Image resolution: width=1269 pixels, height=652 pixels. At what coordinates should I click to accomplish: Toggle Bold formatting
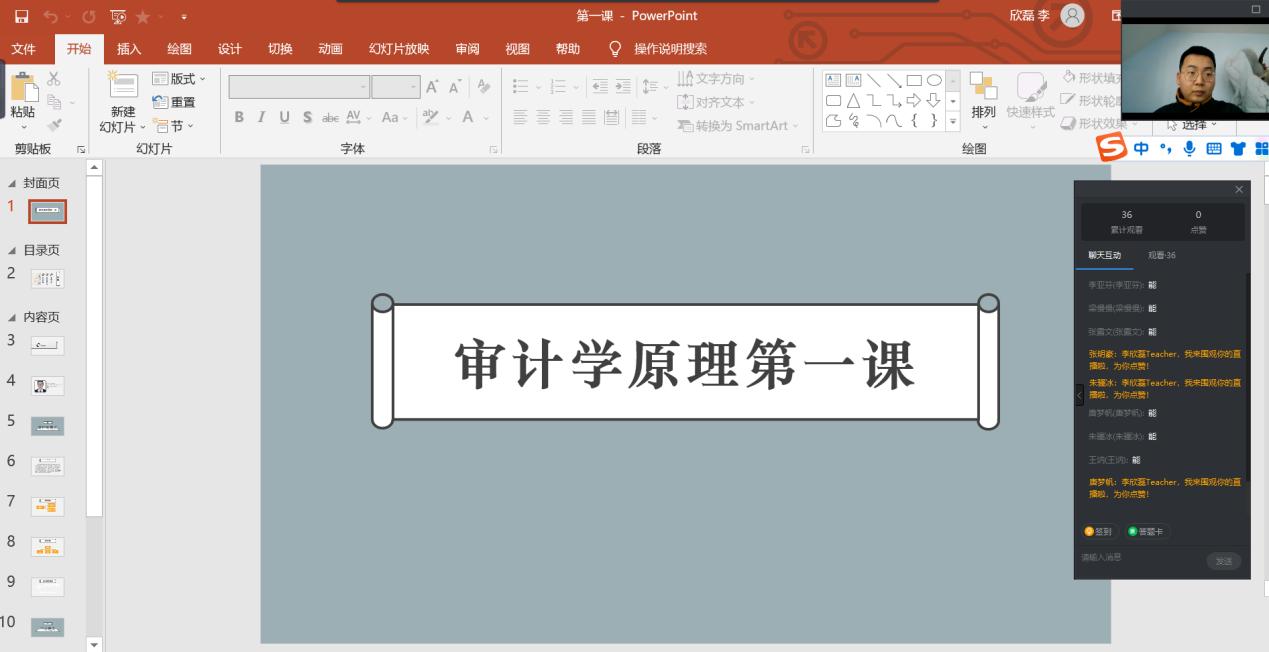pyautogui.click(x=239, y=117)
